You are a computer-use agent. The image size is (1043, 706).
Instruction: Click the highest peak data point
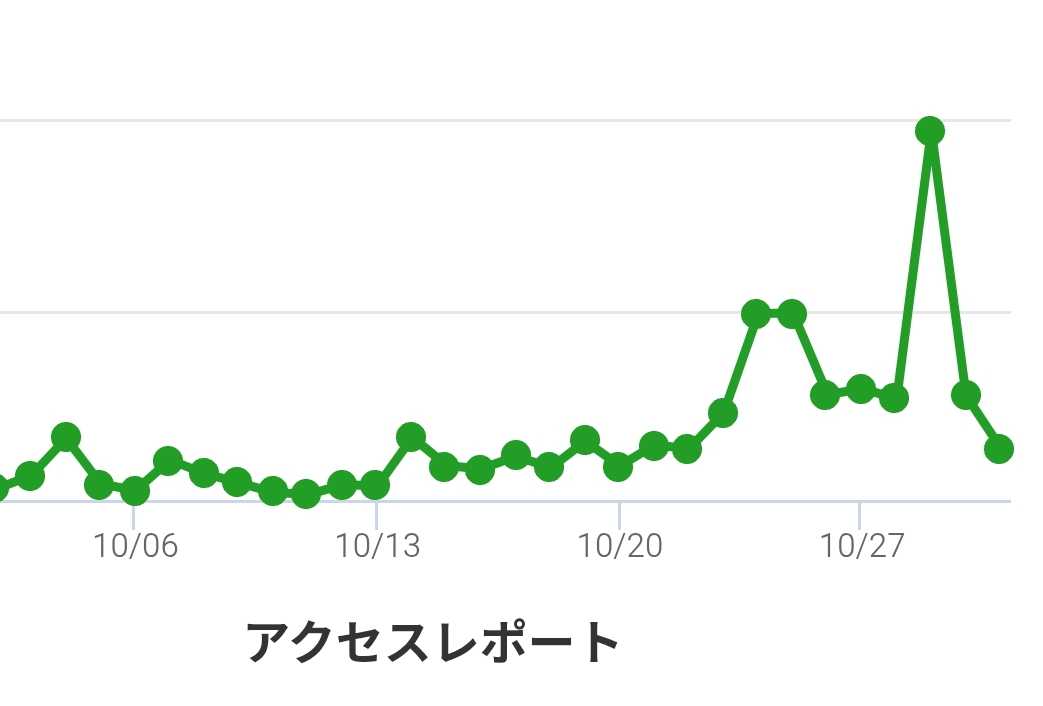click(x=930, y=131)
